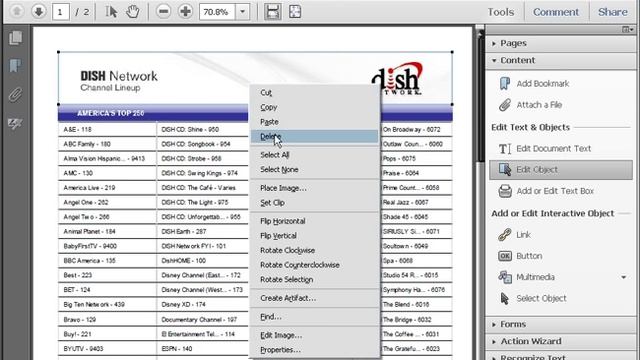Select the Multimedia tool icon
Viewport: 640px width, 360px height.
point(505,277)
